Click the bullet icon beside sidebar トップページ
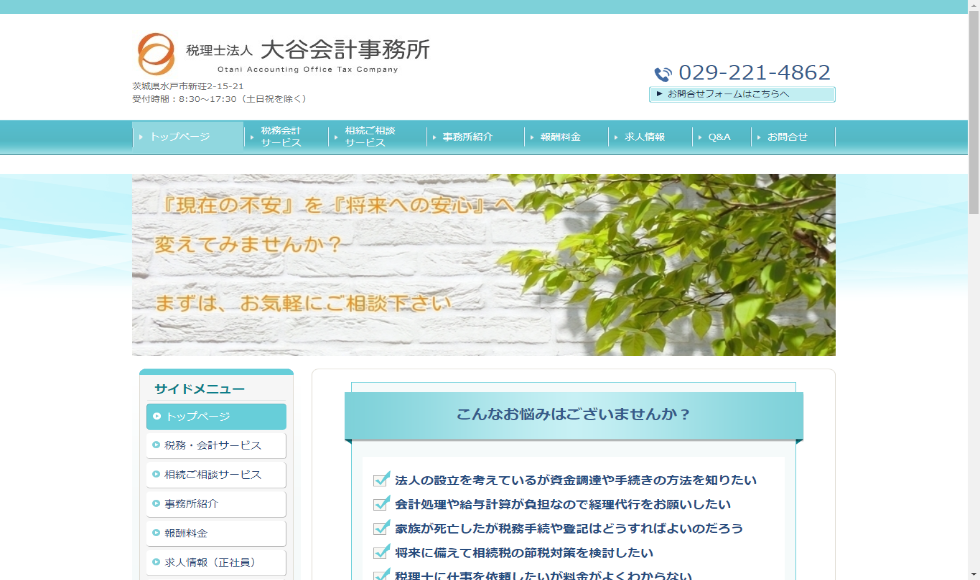The image size is (980, 580). pos(157,417)
